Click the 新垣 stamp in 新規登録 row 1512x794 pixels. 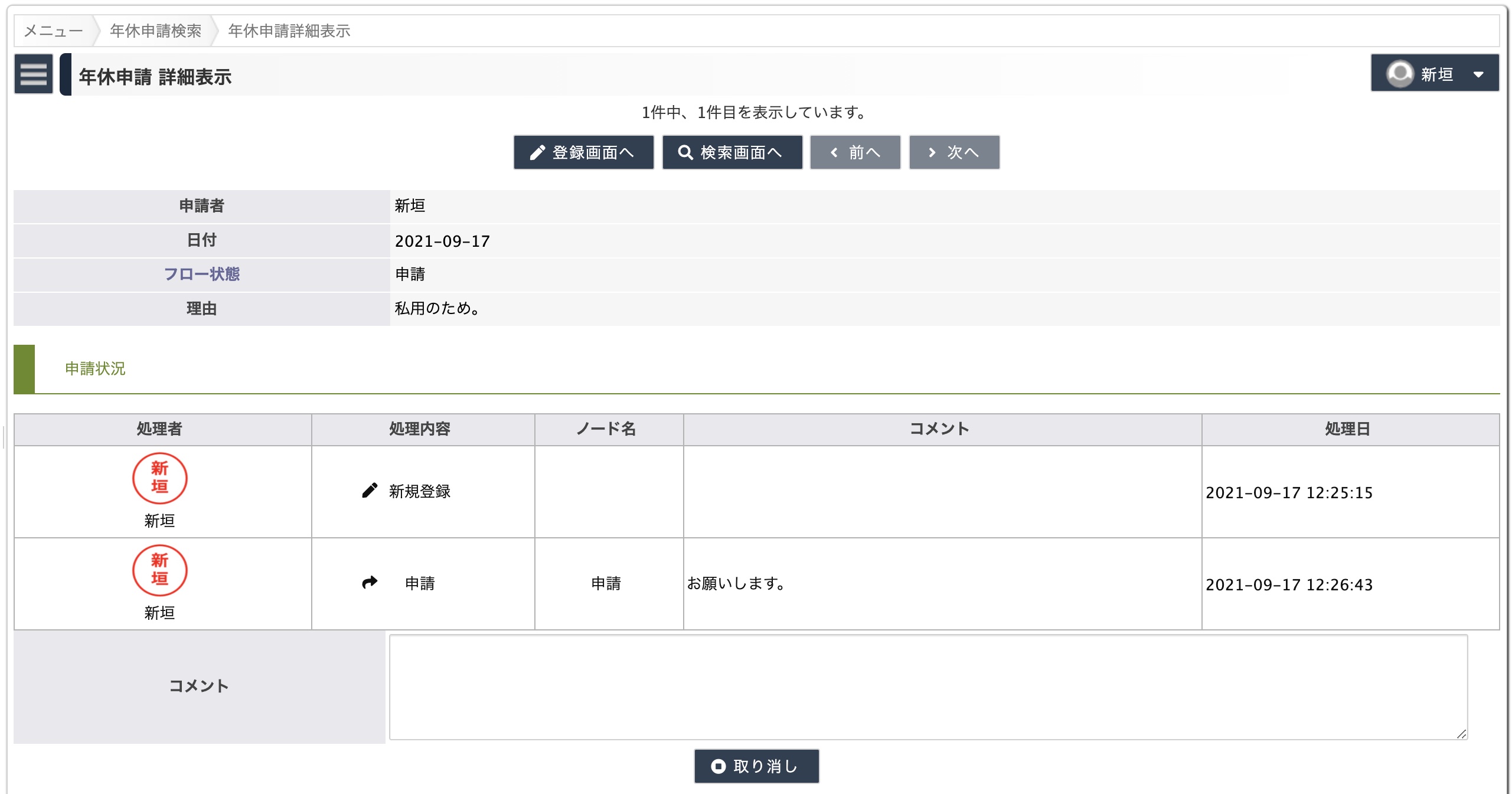(x=159, y=478)
